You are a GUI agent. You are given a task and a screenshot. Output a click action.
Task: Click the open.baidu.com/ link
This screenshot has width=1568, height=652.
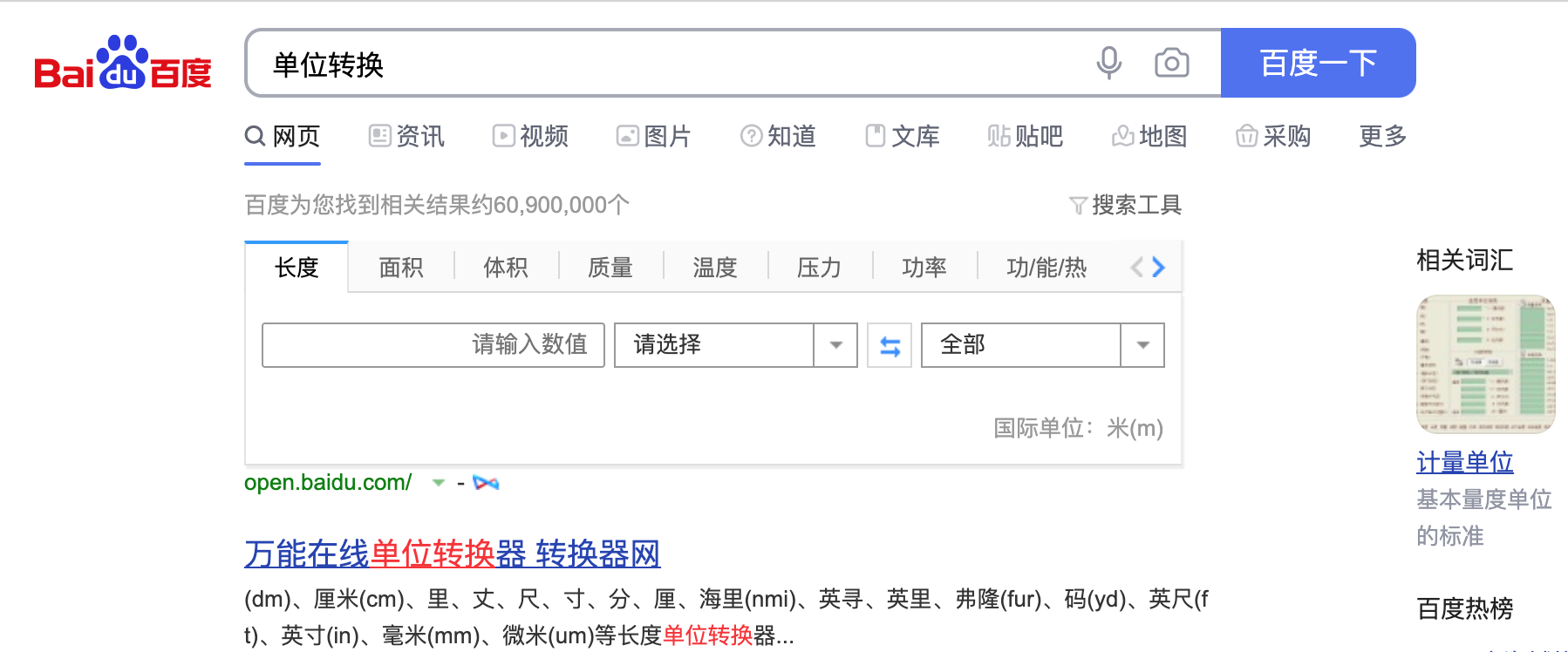tap(328, 482)
